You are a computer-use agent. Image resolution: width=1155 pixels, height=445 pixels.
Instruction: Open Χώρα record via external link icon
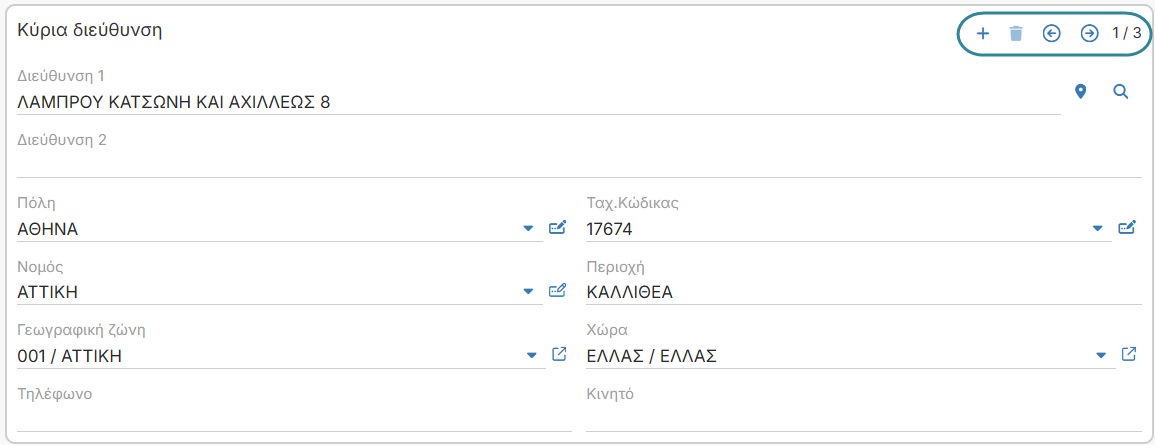point(1128,354)
